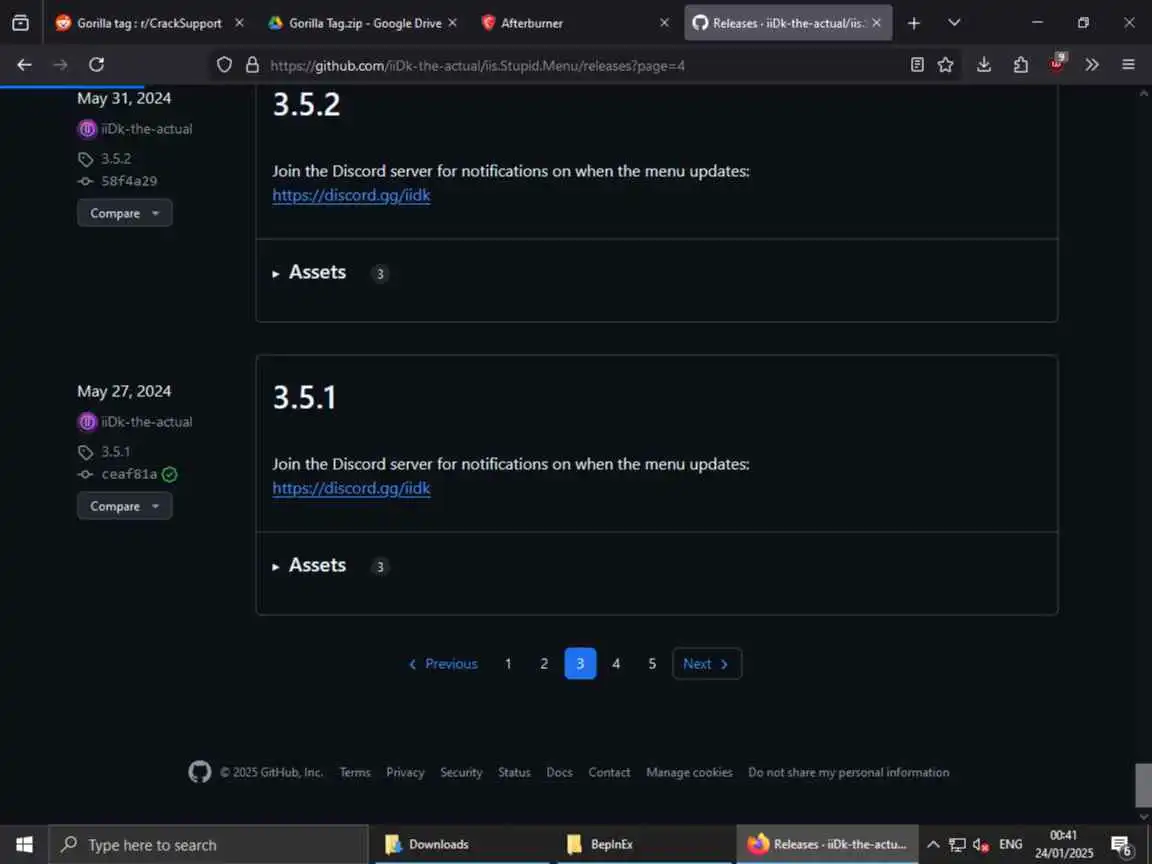Image resolution: width=1152 pixels, height=864 pixels.
Task: Open Manage cookies in the footer
Action: (689, 773)
